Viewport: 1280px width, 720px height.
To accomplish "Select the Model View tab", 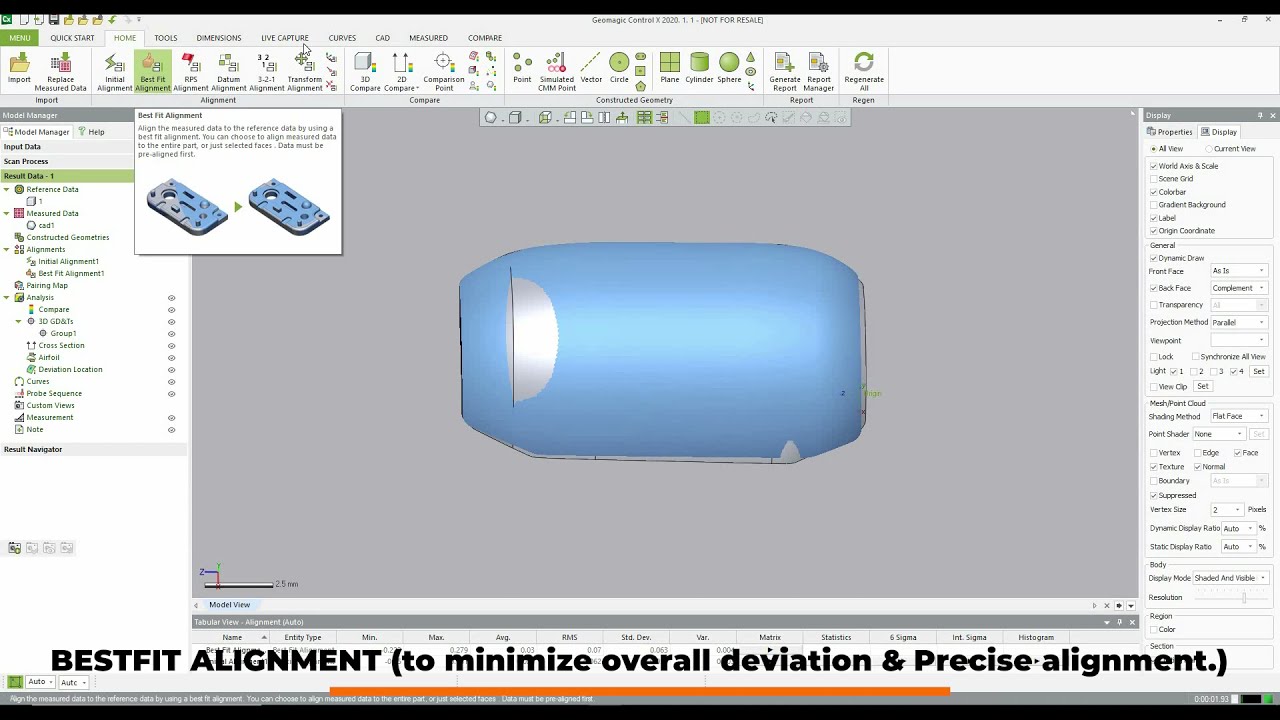I will (229, 605).
